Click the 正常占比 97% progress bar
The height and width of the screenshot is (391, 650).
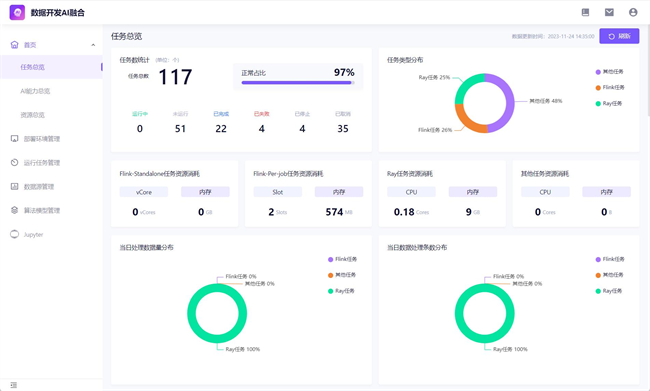[298, 83]
